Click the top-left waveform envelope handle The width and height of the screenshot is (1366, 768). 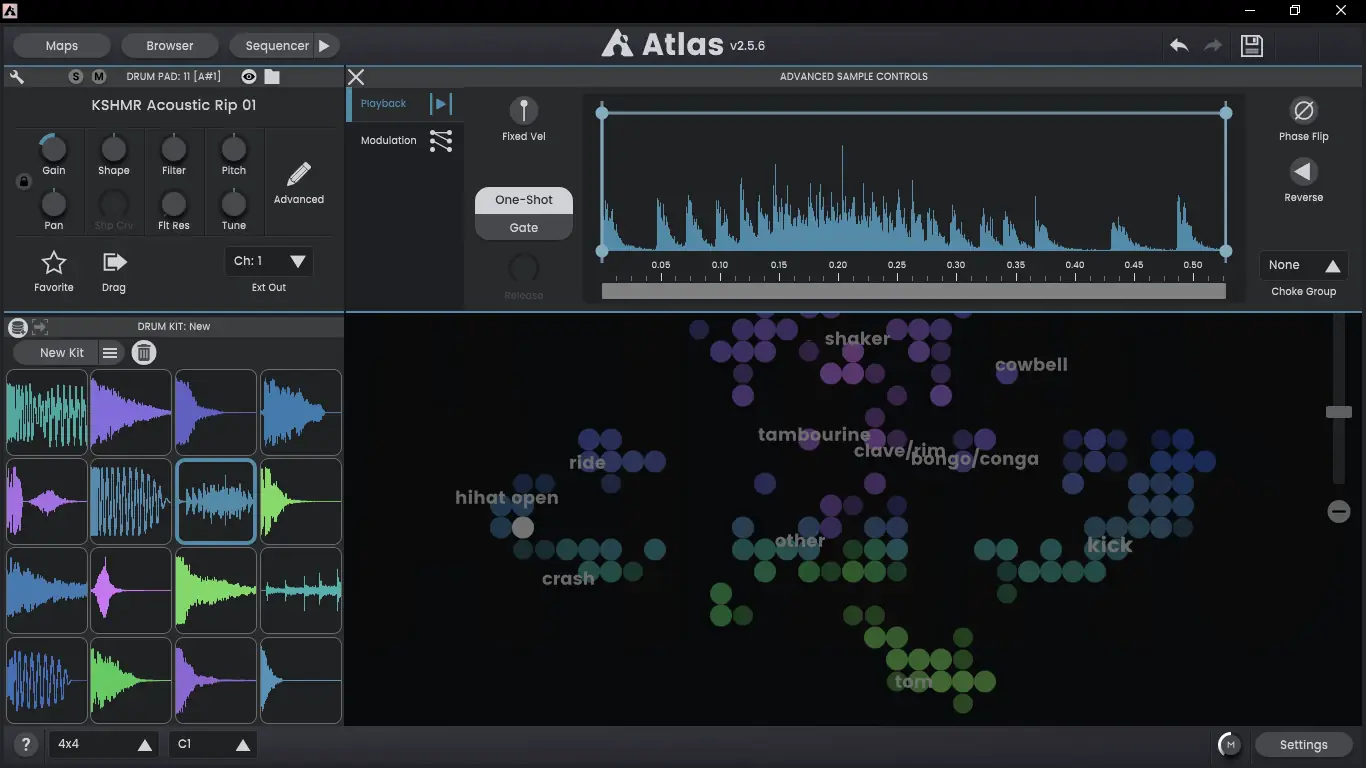tap(602, 113)
